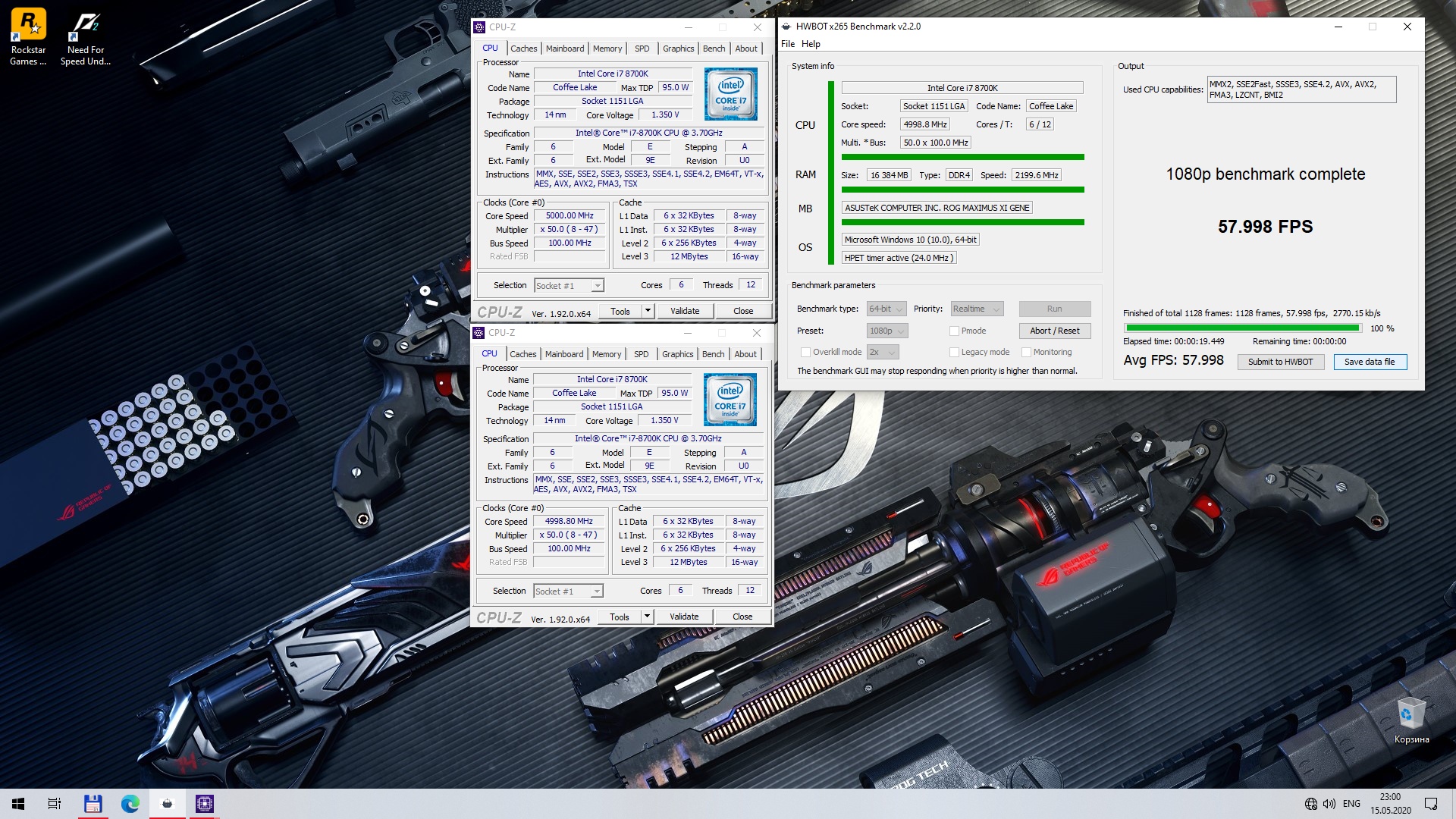Open volume control tray icon
This screenshot has height=819, width=1456.
[x=1329, y=804]
